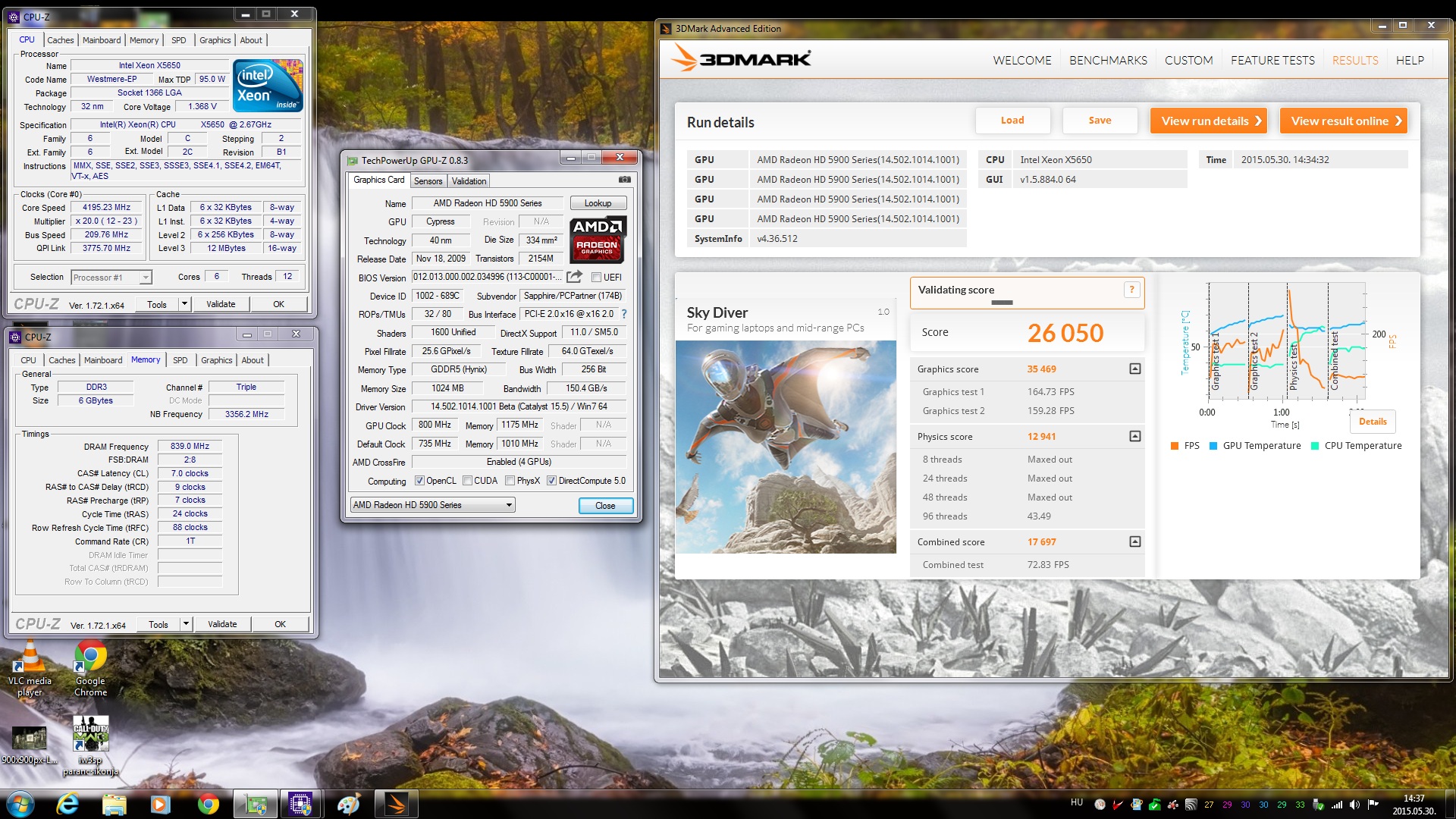Click the Windows Start orb
The height and width of the screenshot is (819, 1456).
coord(20,804)
